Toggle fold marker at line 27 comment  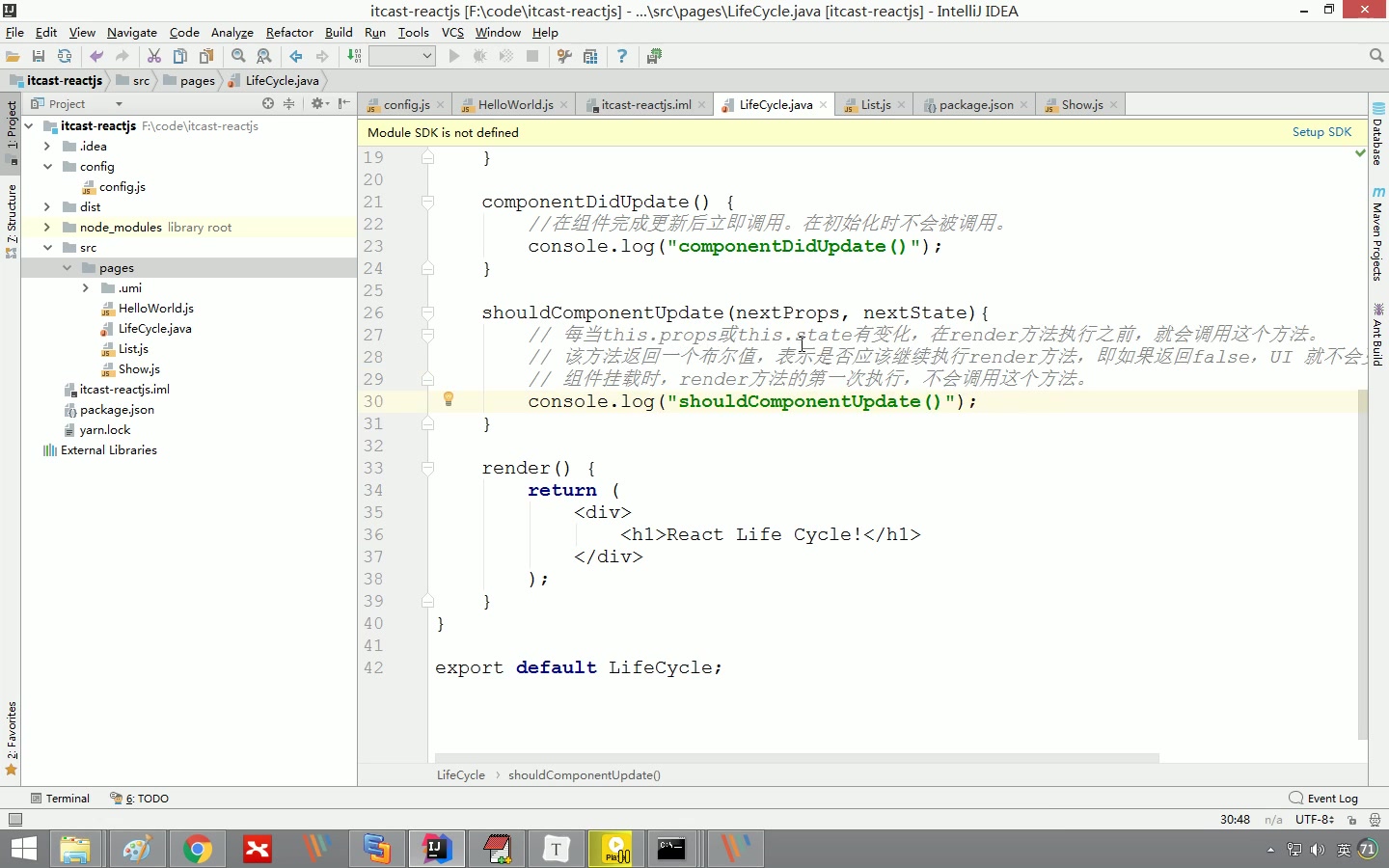pos(427,335)
